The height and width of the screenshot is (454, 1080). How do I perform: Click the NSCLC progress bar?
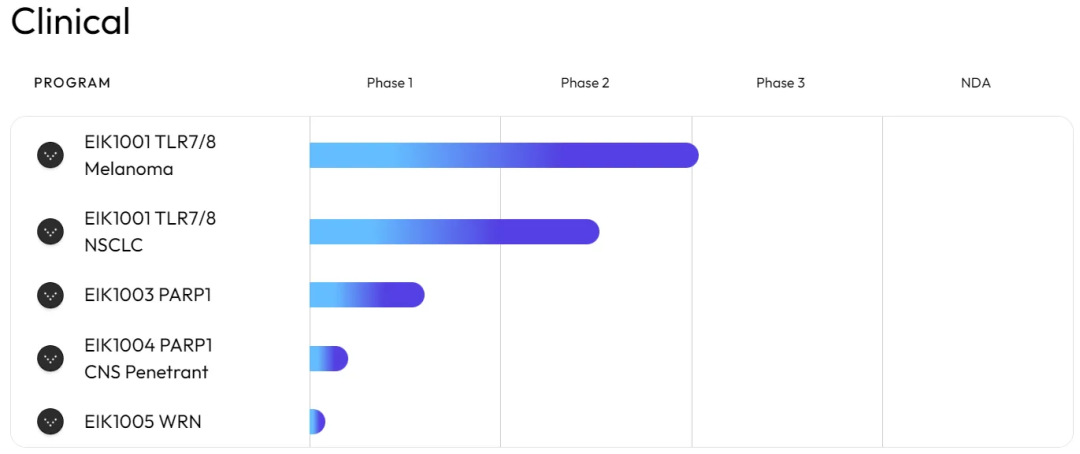[x=455, y=231]
